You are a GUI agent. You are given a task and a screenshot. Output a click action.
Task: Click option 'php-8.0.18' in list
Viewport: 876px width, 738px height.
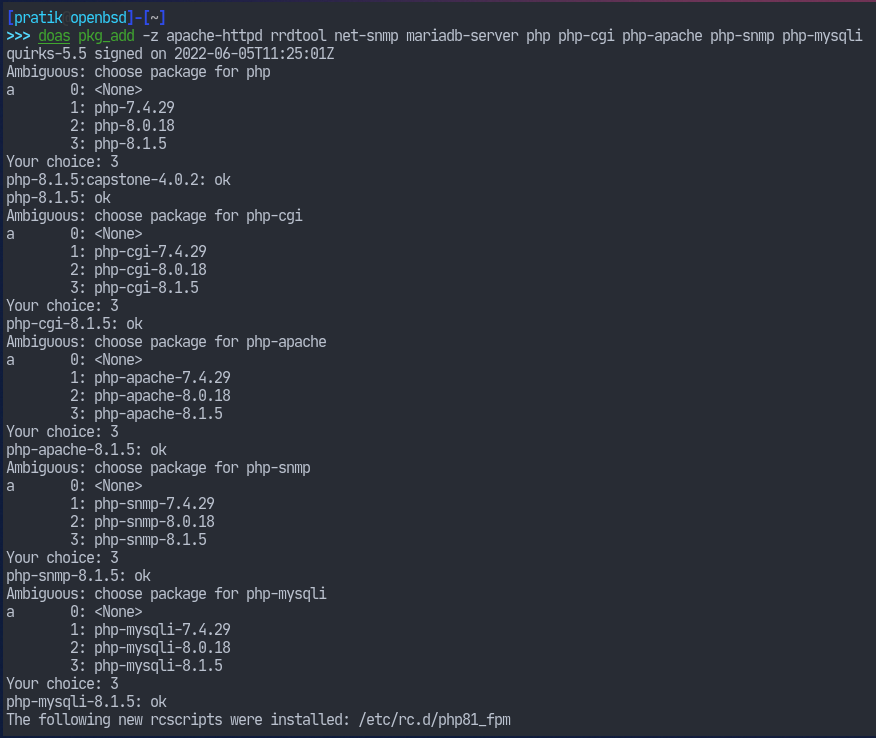point(134,126)
